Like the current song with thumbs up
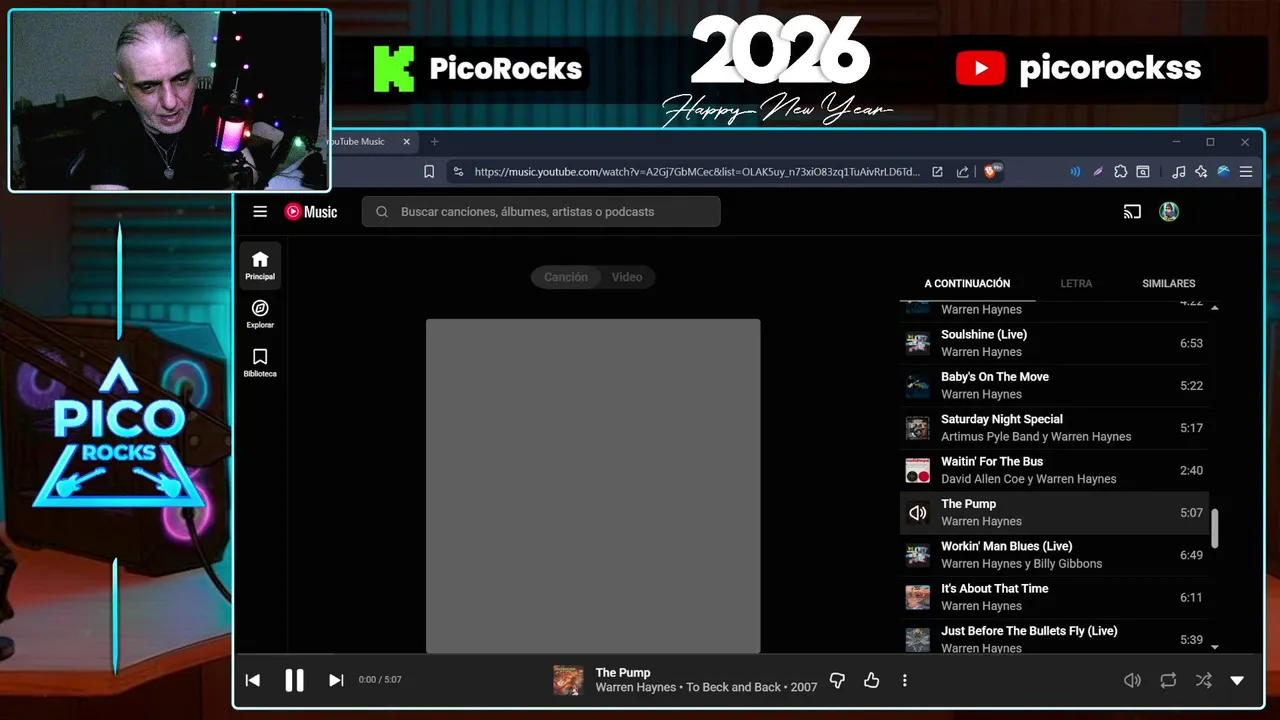The width and height of the screenshot is (1280, 720). [x=872, y=680]
